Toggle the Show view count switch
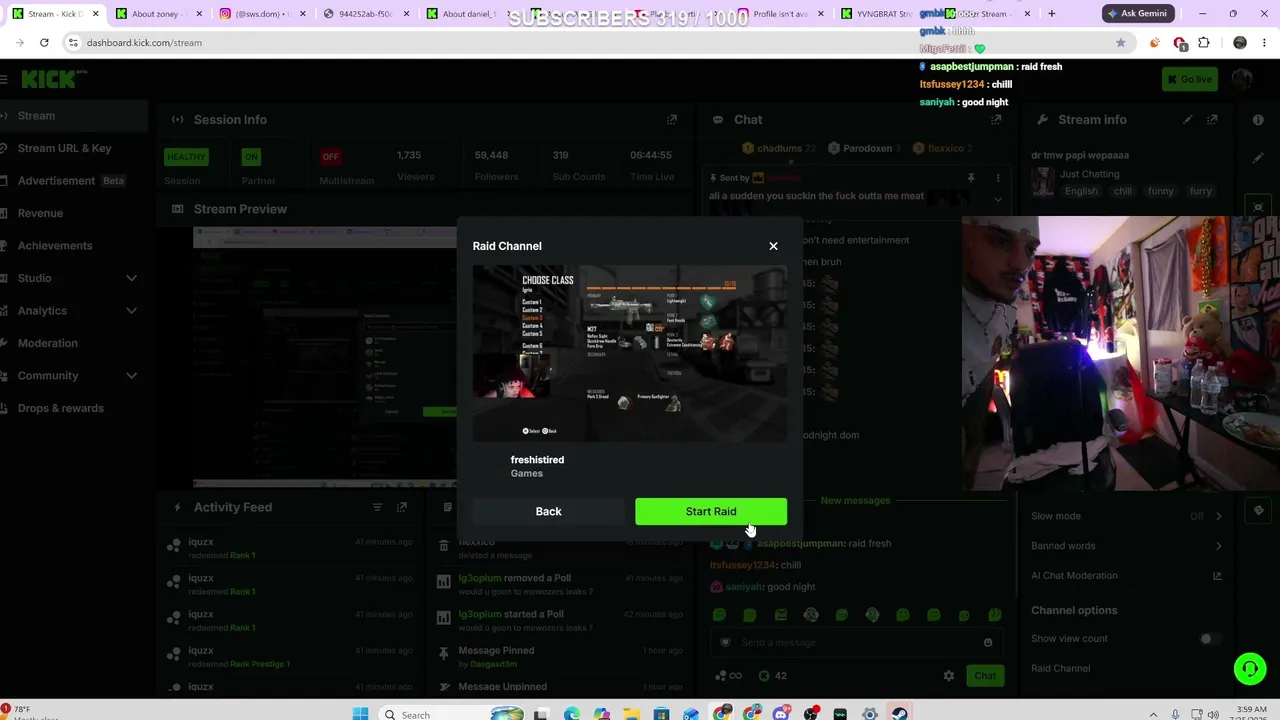Viewport: 1280px width, 720px height. click(1210, 639)
